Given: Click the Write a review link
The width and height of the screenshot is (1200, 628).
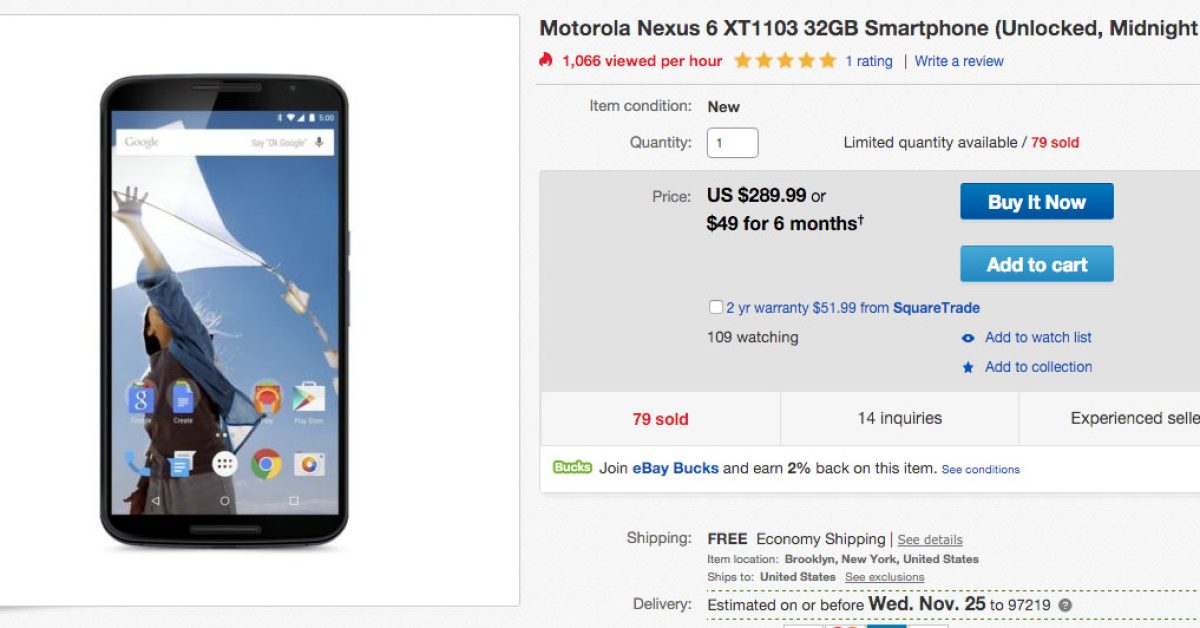Looking at the screenshot, I should [959, 61].
